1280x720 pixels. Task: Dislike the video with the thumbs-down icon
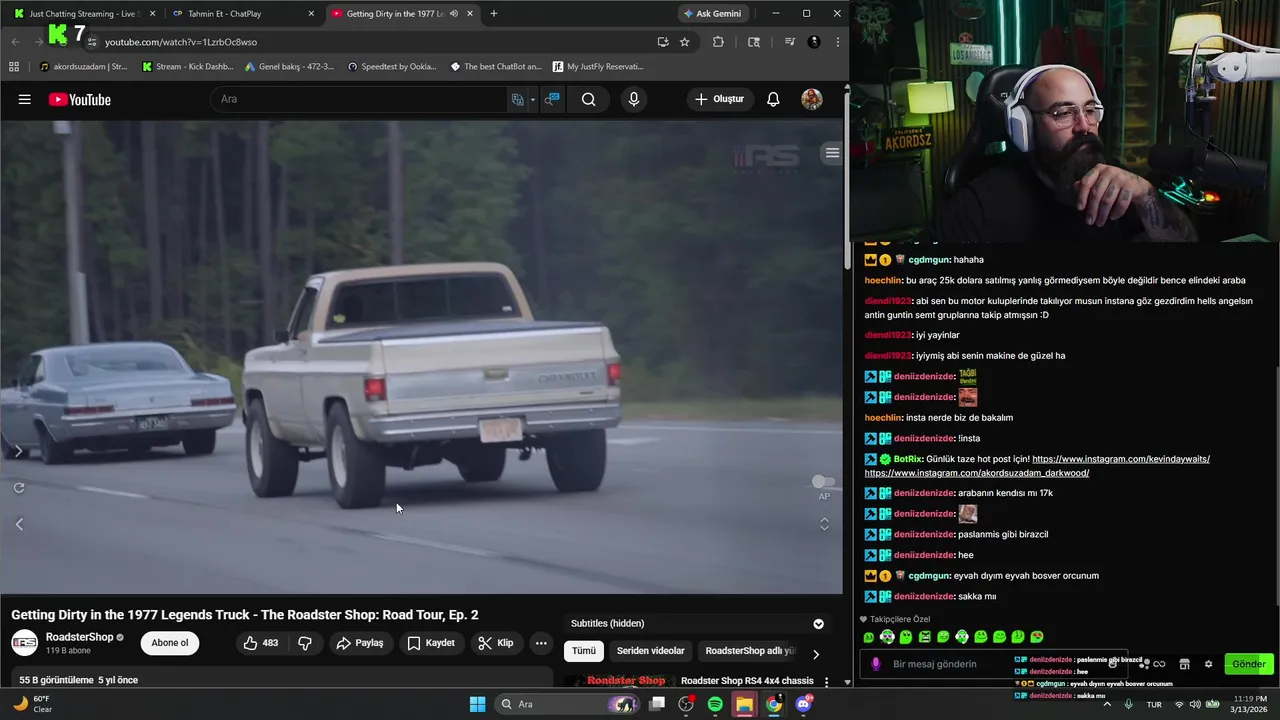pos(305,643)
